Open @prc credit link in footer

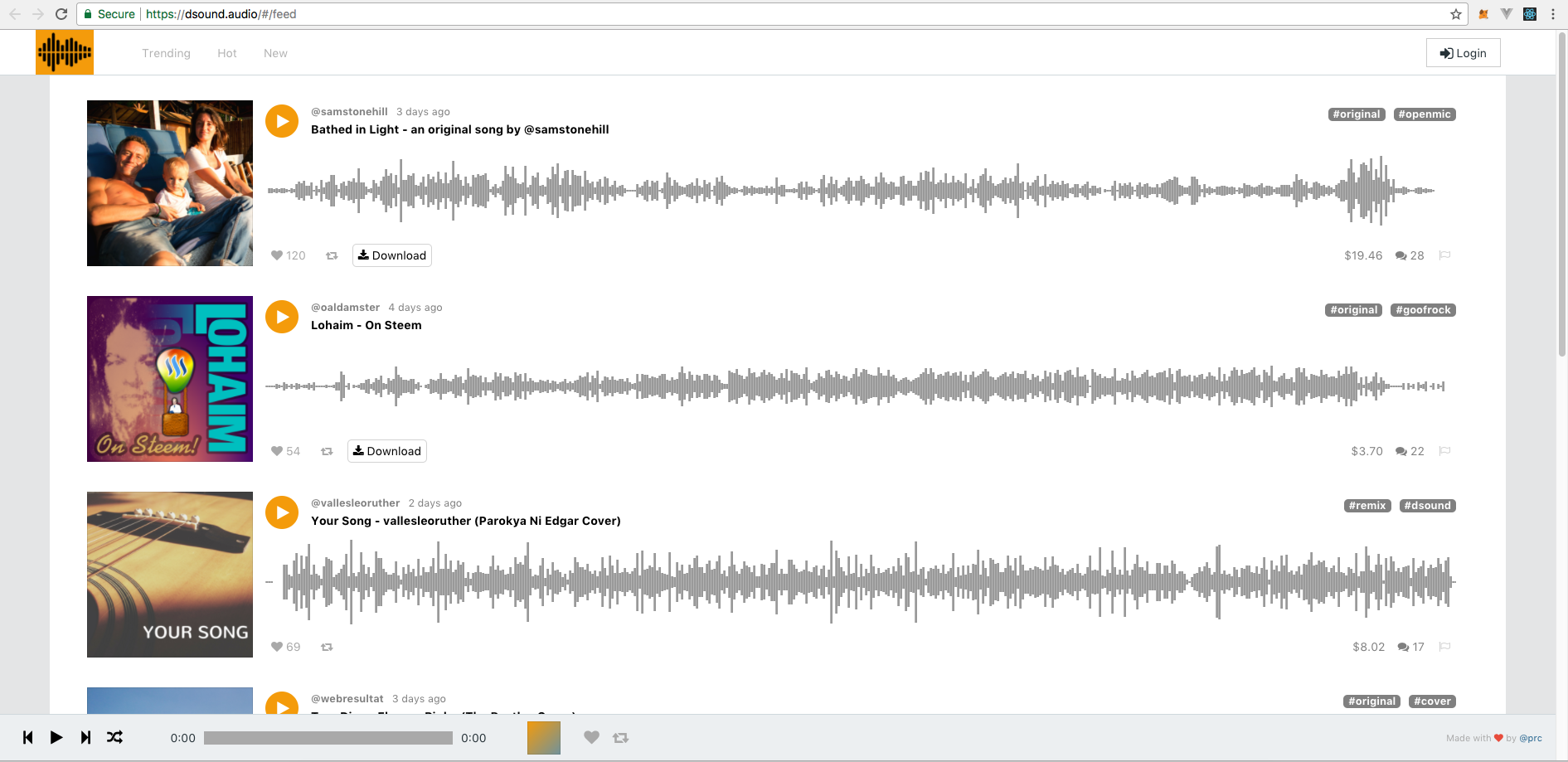coord(1531,738)
